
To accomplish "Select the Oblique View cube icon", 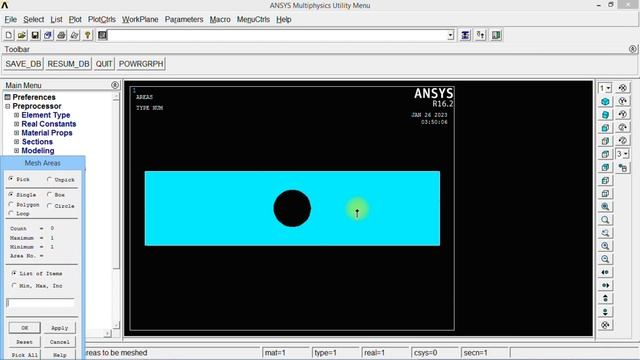I will click(605, 115).
